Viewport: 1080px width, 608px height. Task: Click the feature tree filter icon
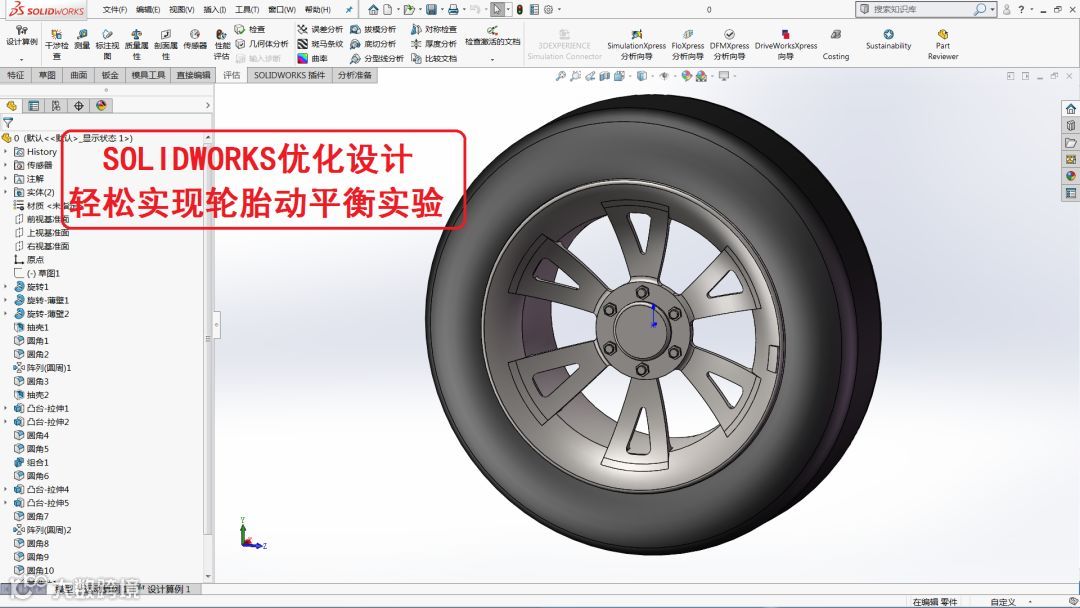(x=8, y=123)
